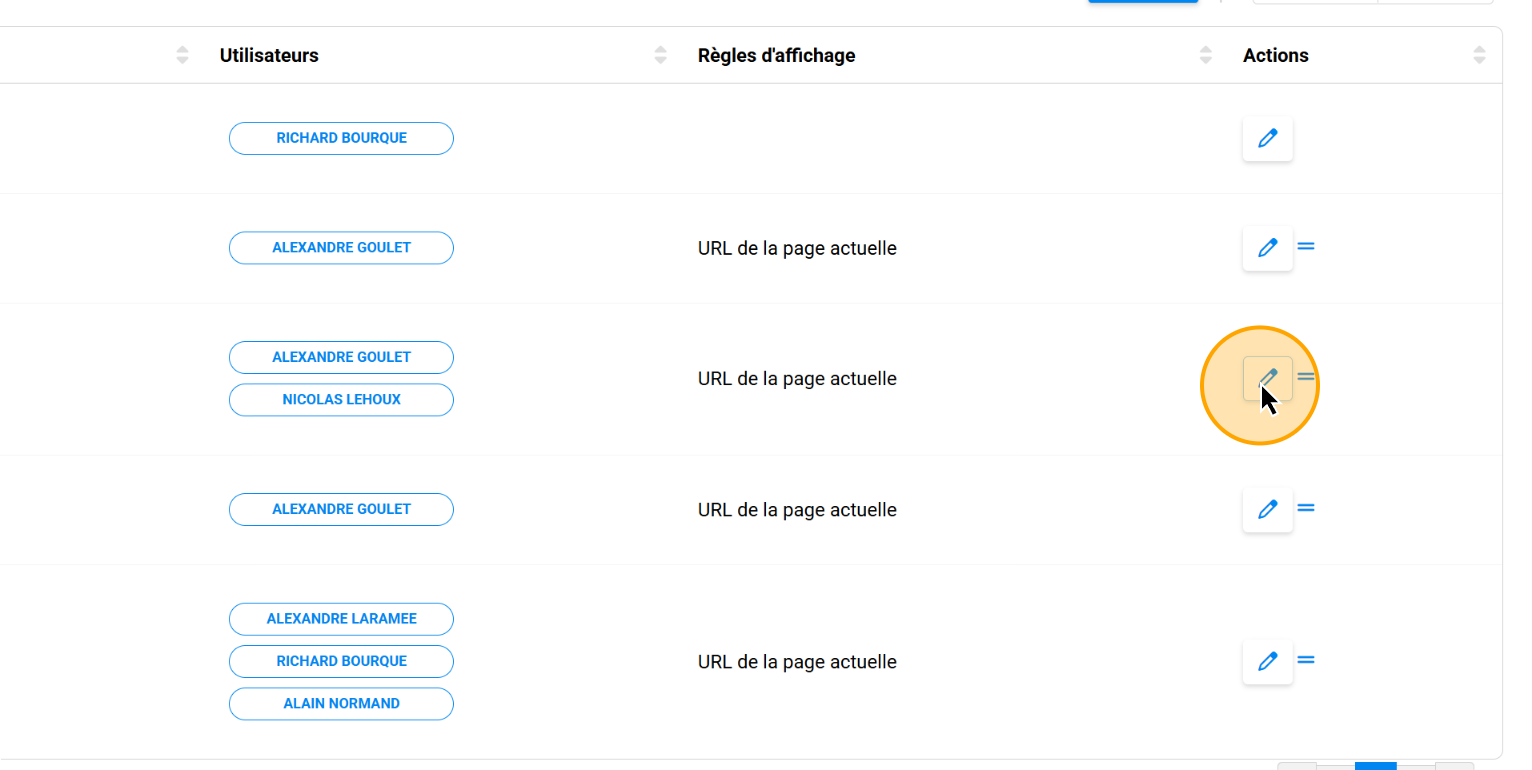The image size is (1532, 770).
Task: Click the Alain Normand user chip
Action: (x=341, y=704)
